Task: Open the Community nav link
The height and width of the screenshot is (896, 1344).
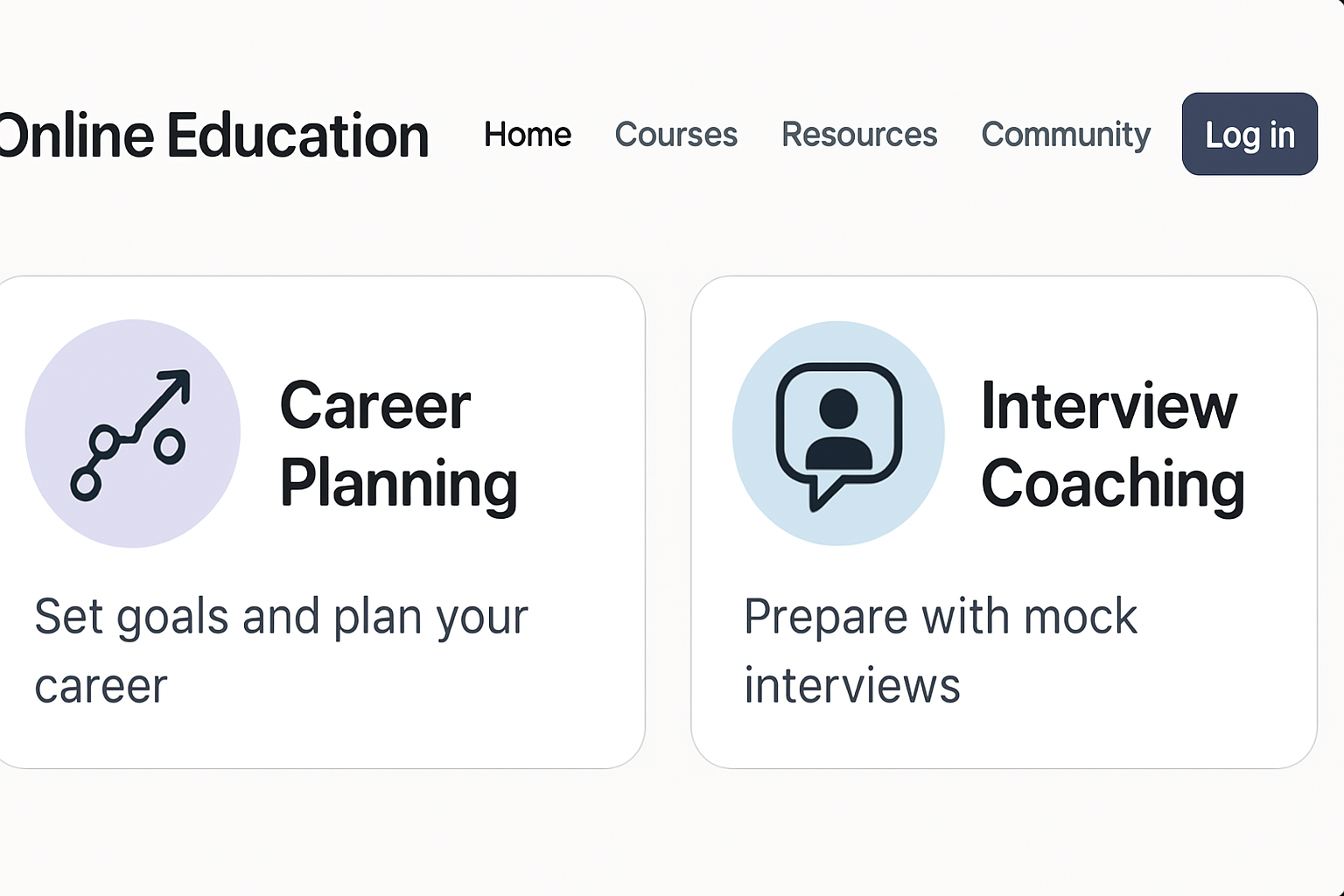Action: click(x=1066, y=135)
